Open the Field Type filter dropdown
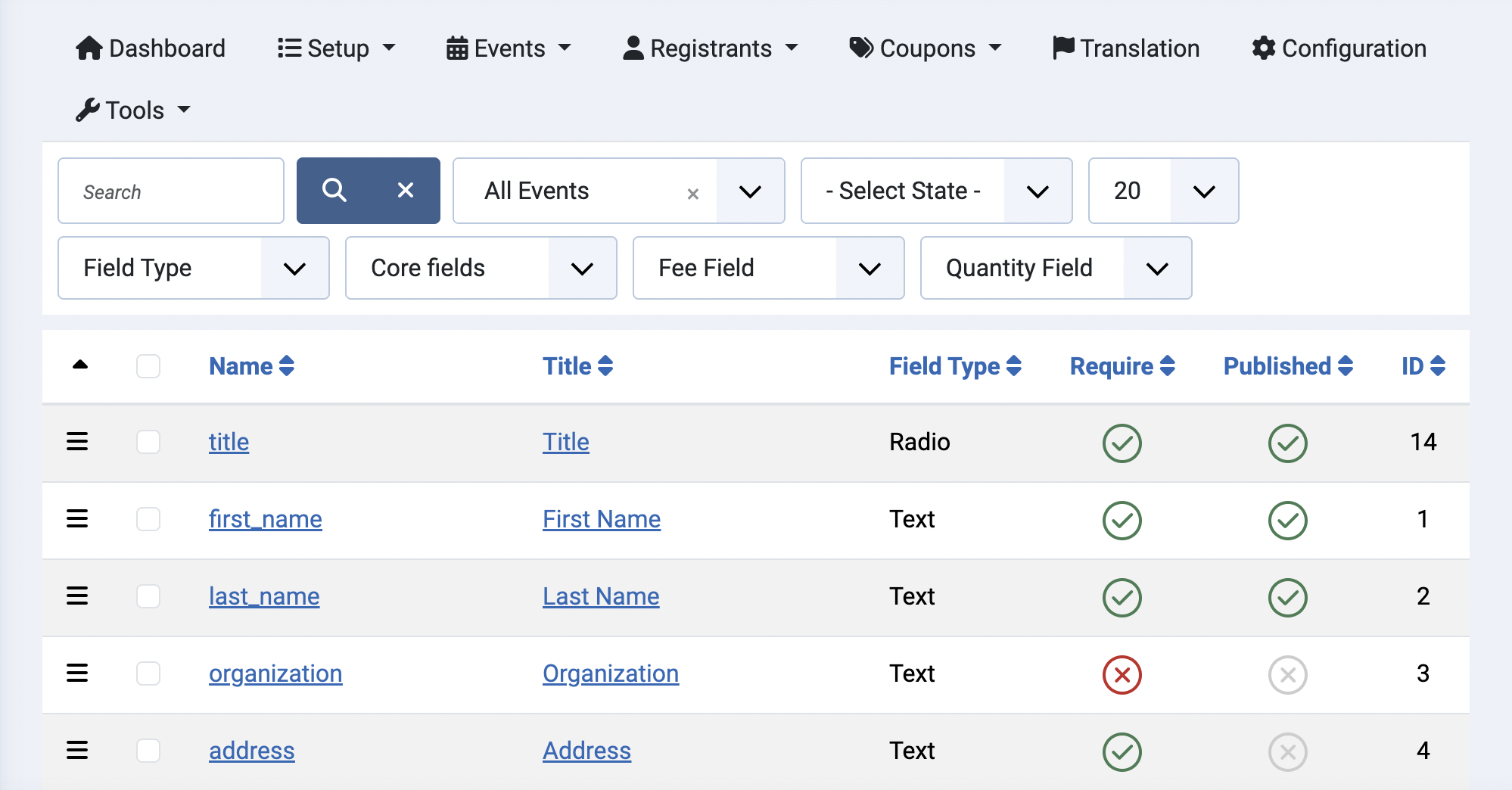Viewport: 1512px width, 790px height. tap(193, 268)
